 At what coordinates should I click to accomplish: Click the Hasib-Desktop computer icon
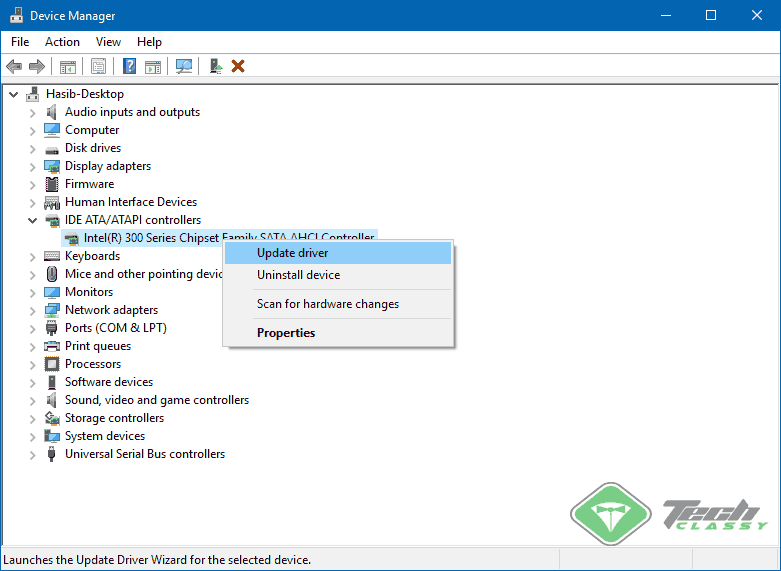coord(33,94)
